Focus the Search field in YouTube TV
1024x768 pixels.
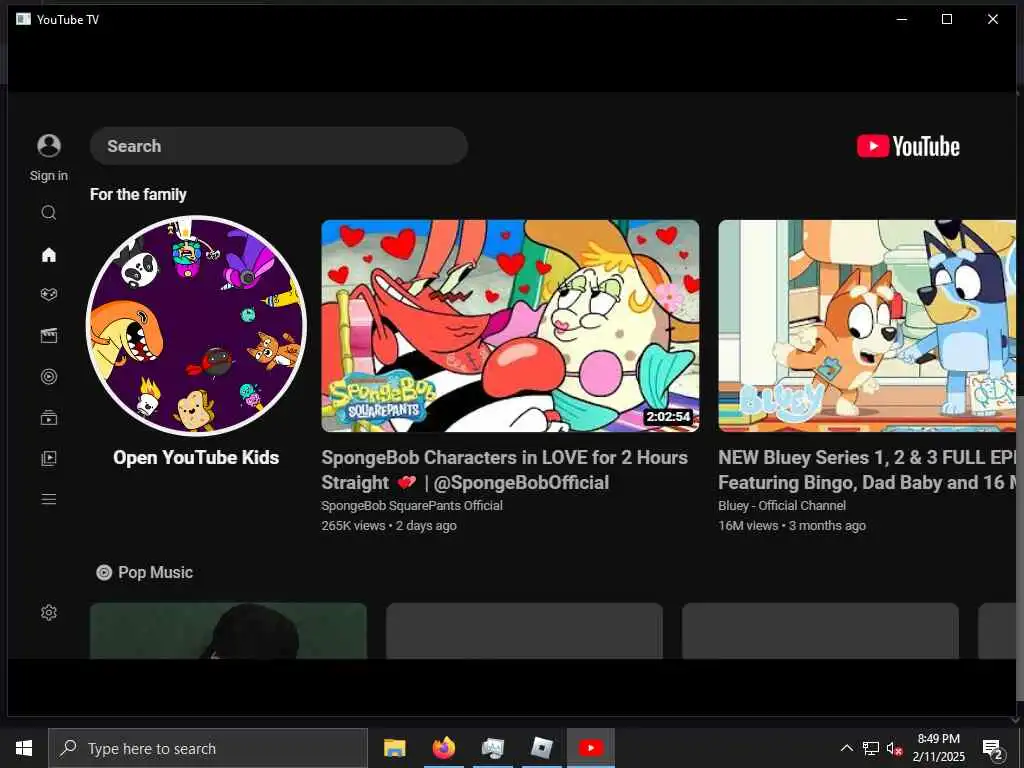(279, 146)
